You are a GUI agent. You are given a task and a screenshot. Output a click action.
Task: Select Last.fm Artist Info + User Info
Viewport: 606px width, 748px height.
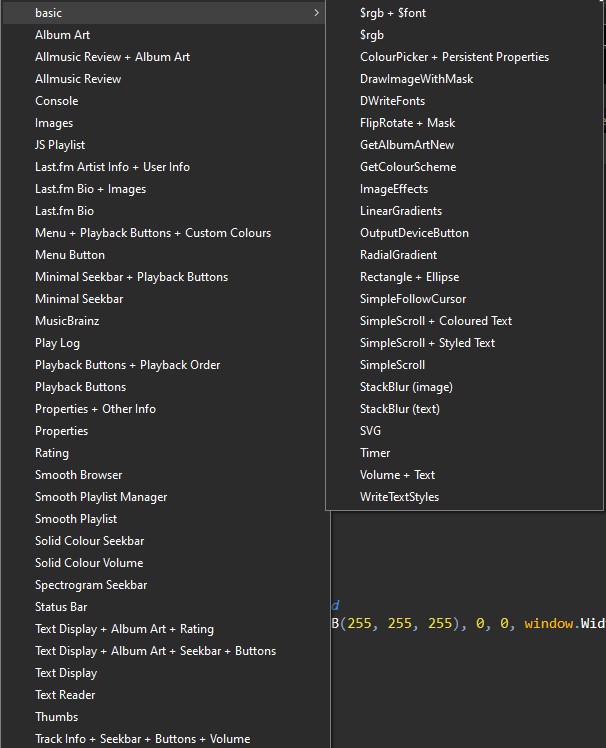point(112,167)
